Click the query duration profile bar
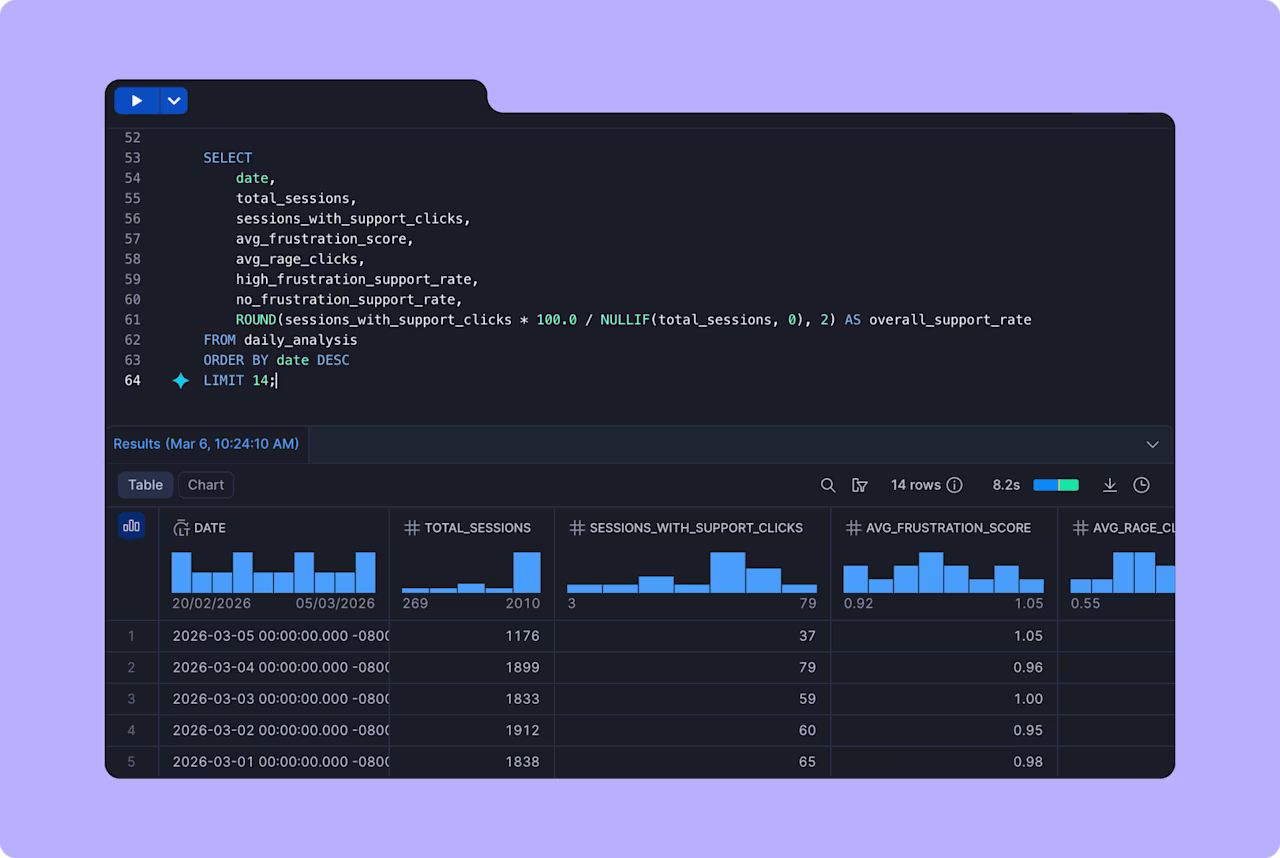The height and width of the screenshot is (858, 1280). pyautogui.click(x=1056, y=485)
